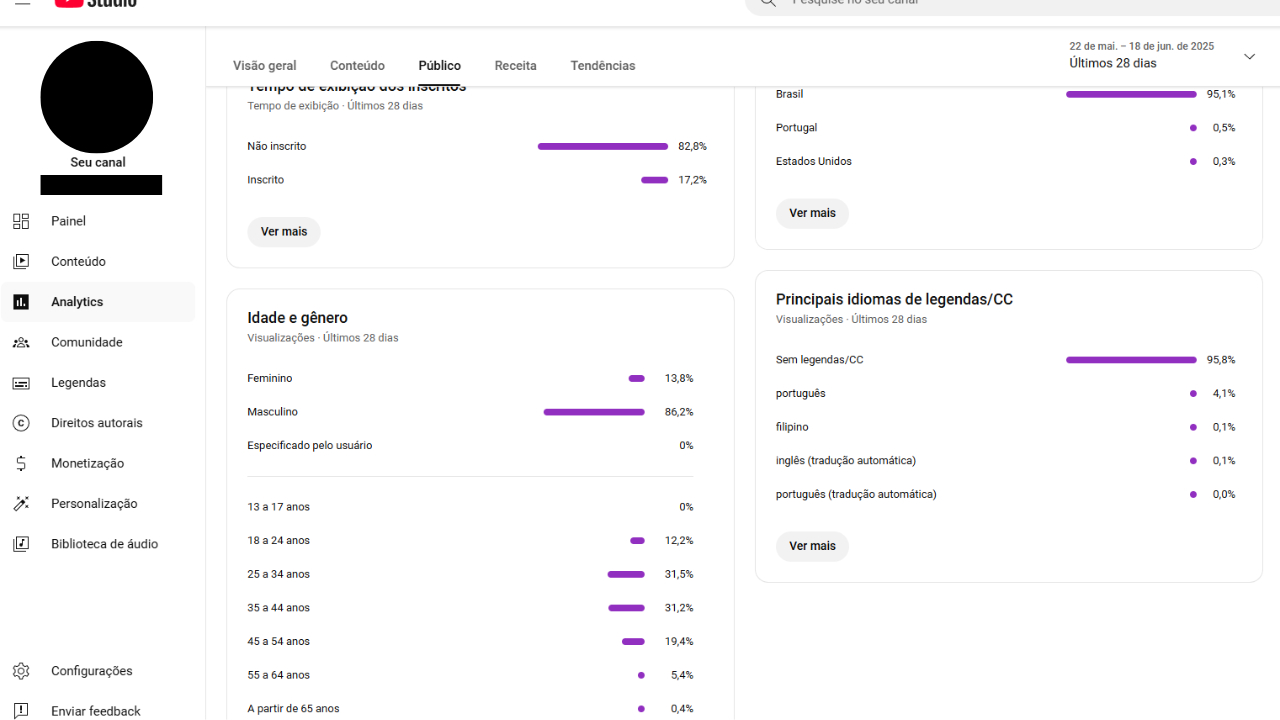Open Biblioteca de áudio in sidebar
1280x720 pixels.
coord(98,544)
